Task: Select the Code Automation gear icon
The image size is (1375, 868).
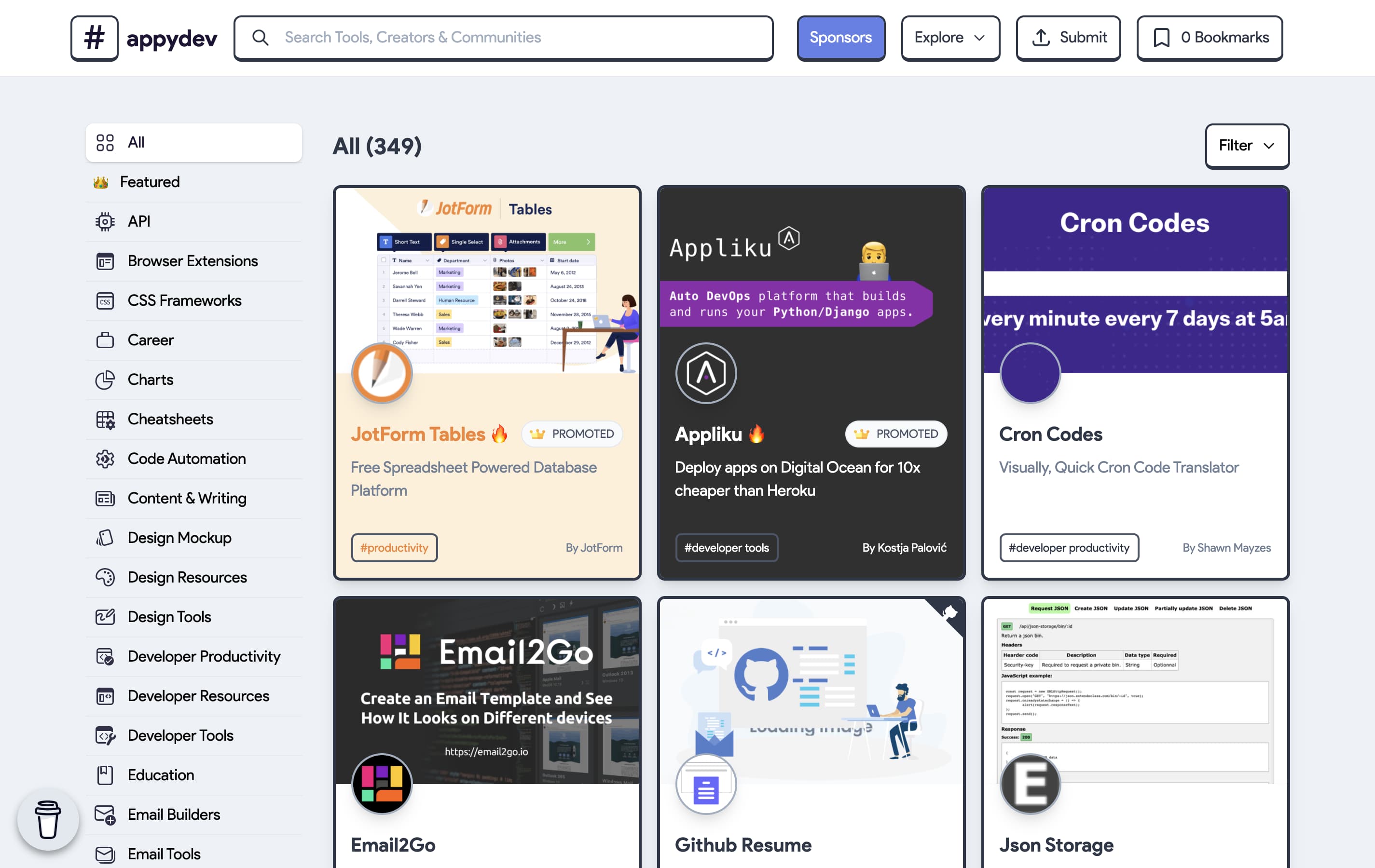Action: (106, 458)
